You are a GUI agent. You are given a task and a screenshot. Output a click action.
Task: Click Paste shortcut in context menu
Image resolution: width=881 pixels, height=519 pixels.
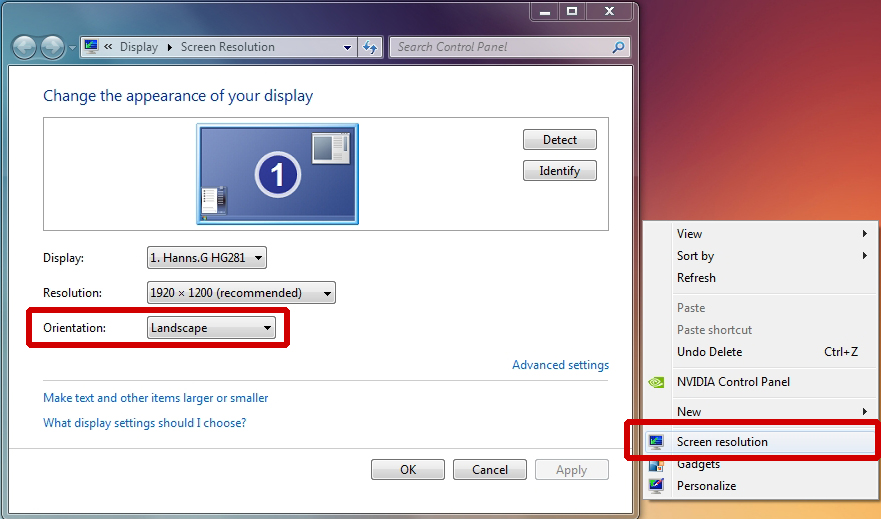pyautogui.click(x=761, y=330)
